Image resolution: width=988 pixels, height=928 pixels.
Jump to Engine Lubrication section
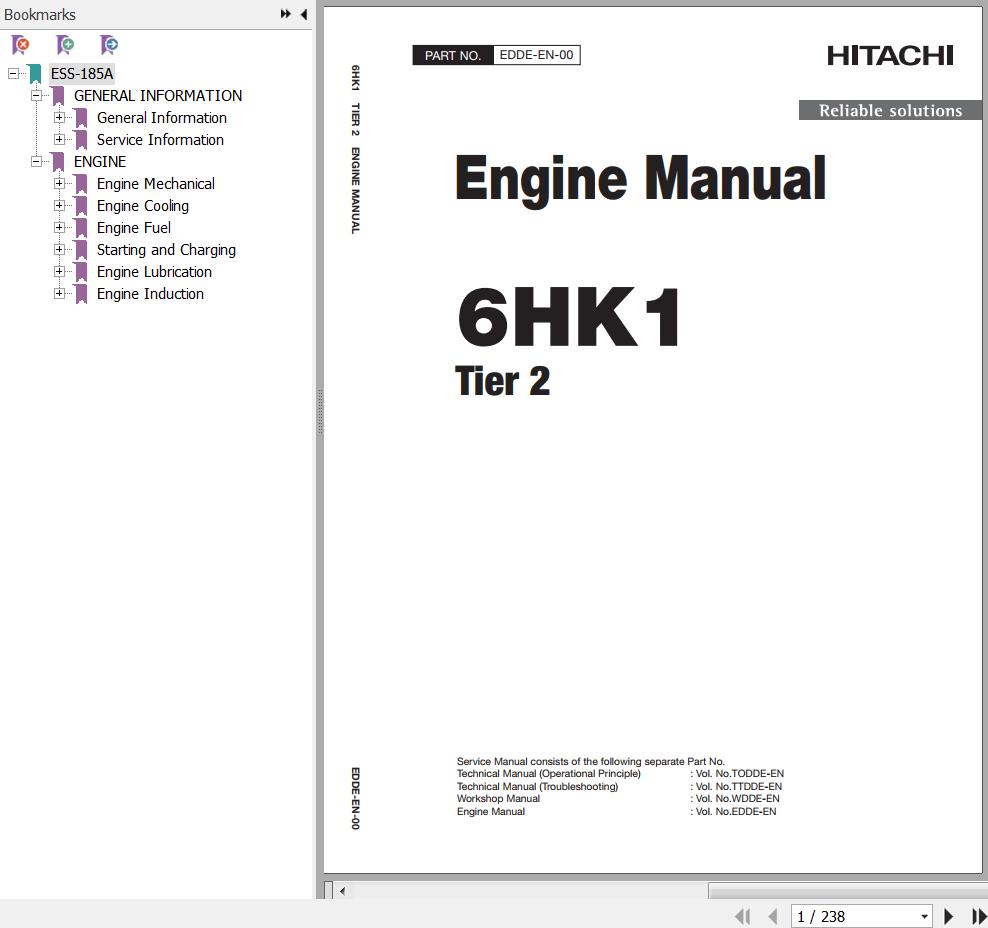(154, 272)
